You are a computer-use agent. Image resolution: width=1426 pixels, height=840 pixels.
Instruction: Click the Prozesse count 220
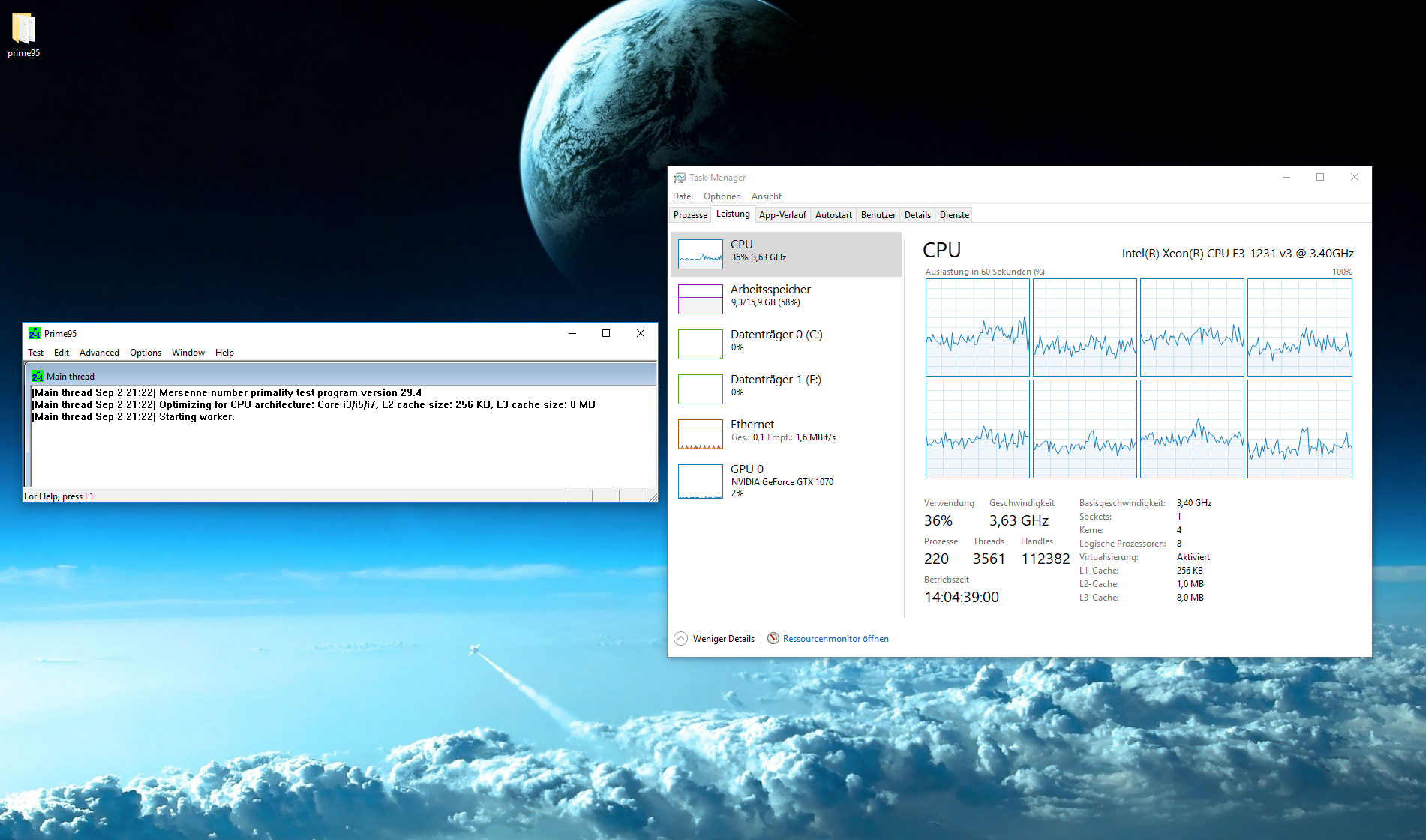[x=936, y=559]
